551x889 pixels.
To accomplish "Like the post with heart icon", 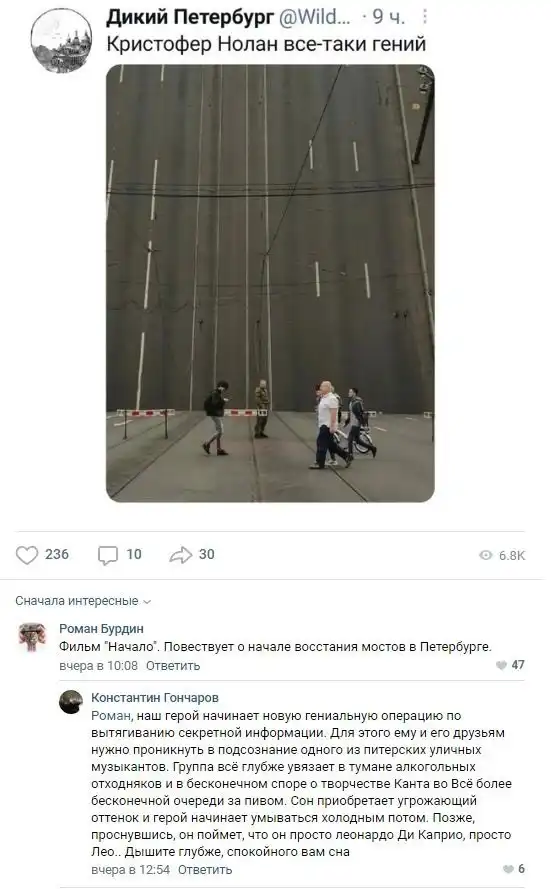I will pos(26,554).
